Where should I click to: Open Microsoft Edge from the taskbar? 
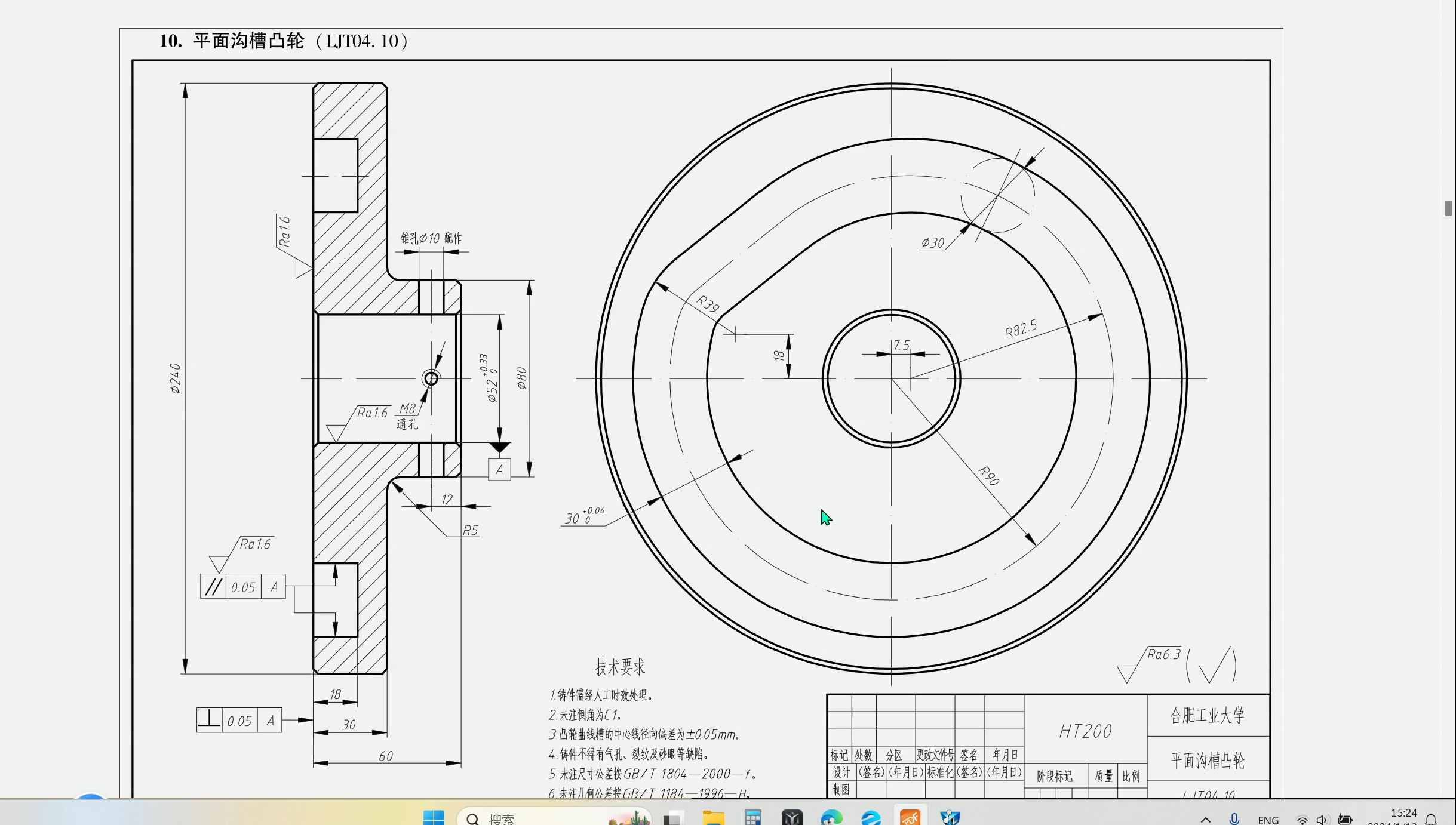831,818
